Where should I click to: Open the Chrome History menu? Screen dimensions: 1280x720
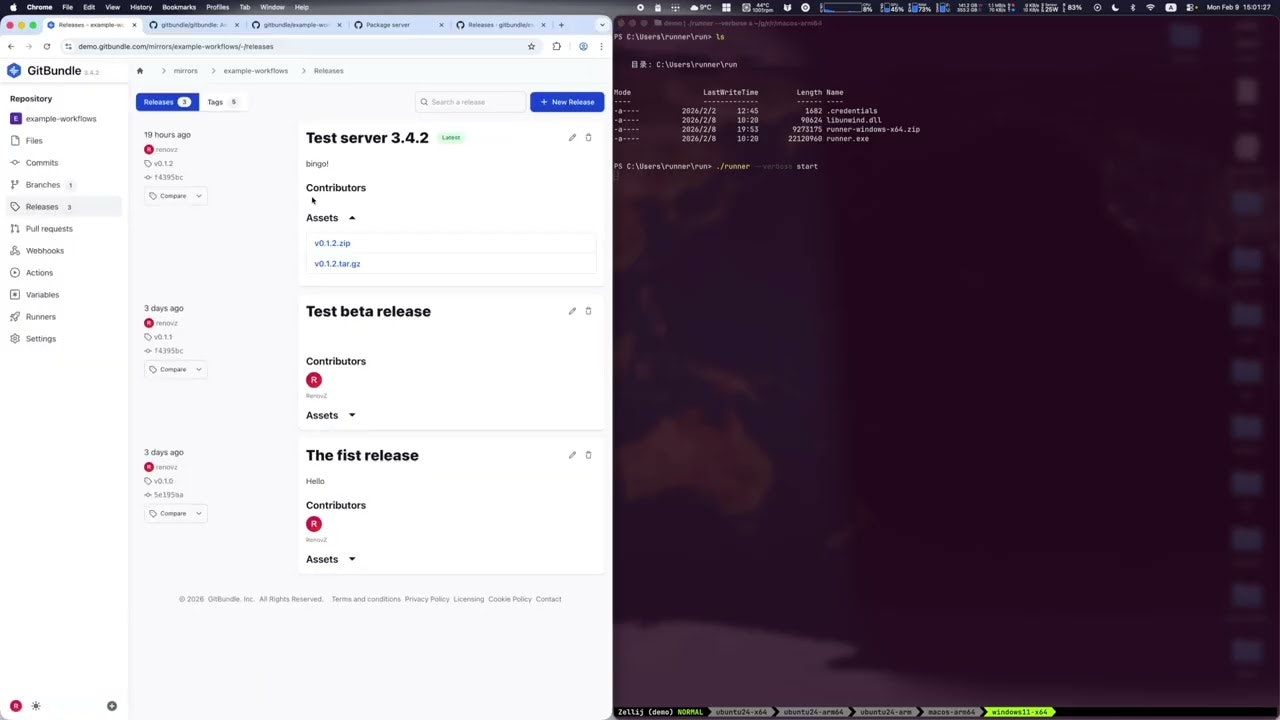click(141, 7)
